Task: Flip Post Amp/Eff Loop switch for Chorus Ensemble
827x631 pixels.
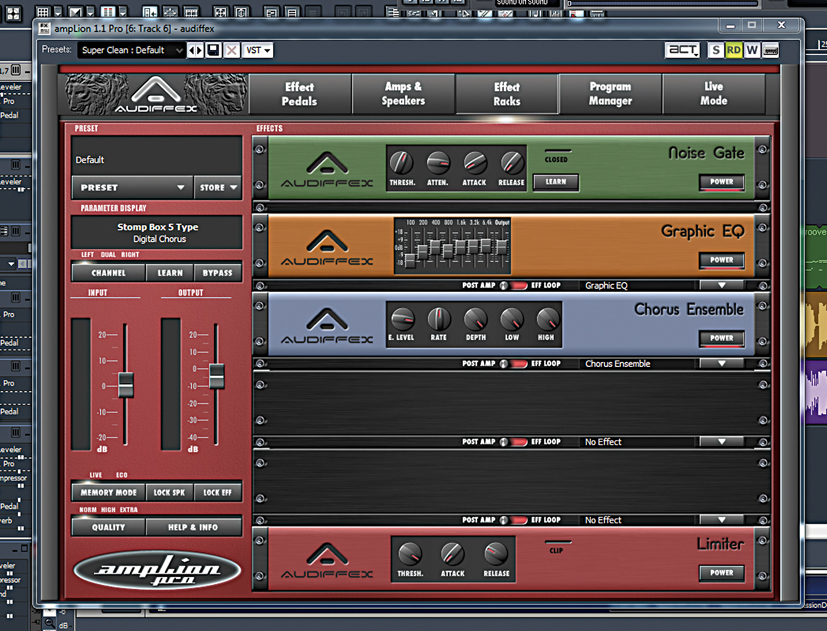Action: point(513,364)
